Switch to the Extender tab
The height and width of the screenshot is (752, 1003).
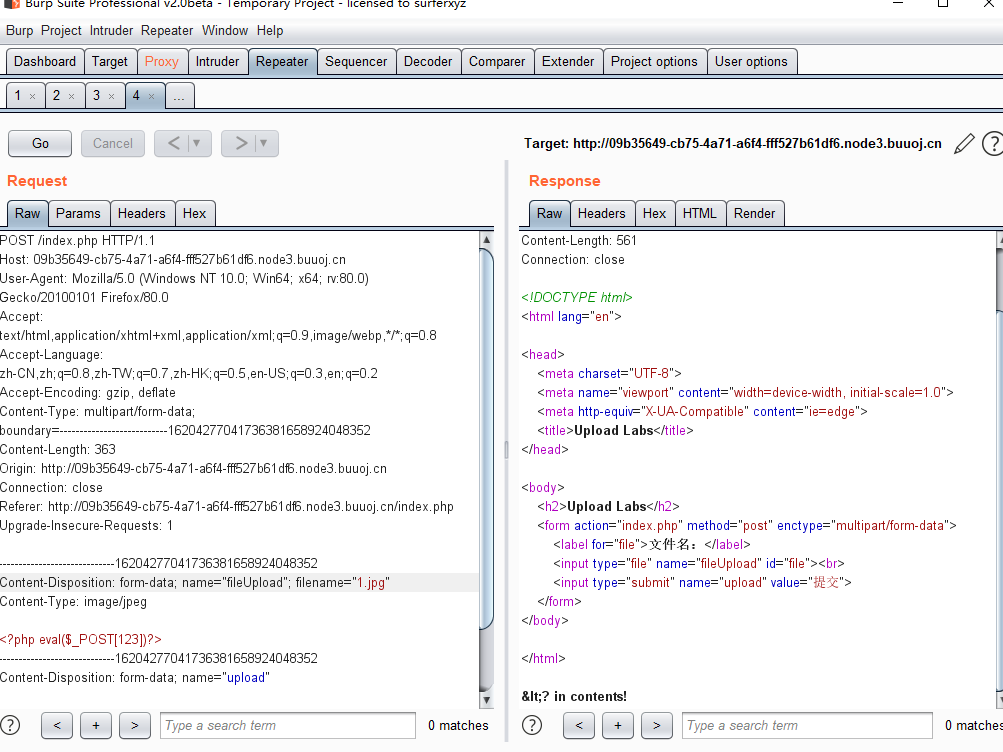(x=568, y=61)
